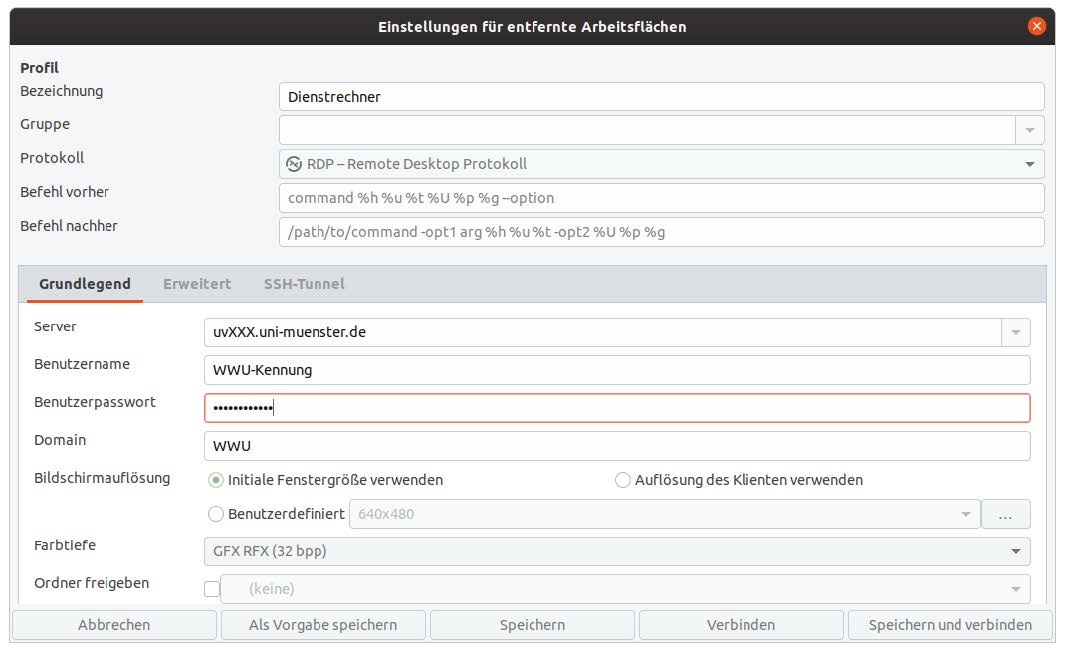This screenshot has width=1065, height=652.
Task: Click into the Bezeichnung text field
Action: (x=661, y=97)
